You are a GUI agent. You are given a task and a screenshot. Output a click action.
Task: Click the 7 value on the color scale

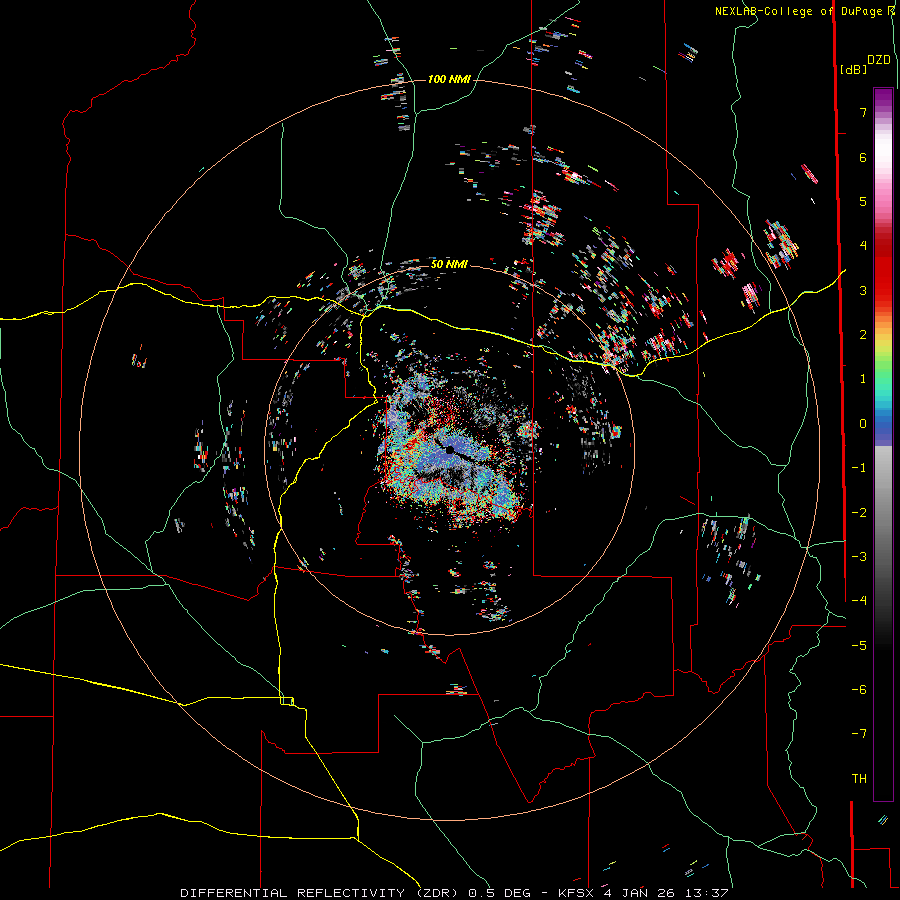click(863, 112)
